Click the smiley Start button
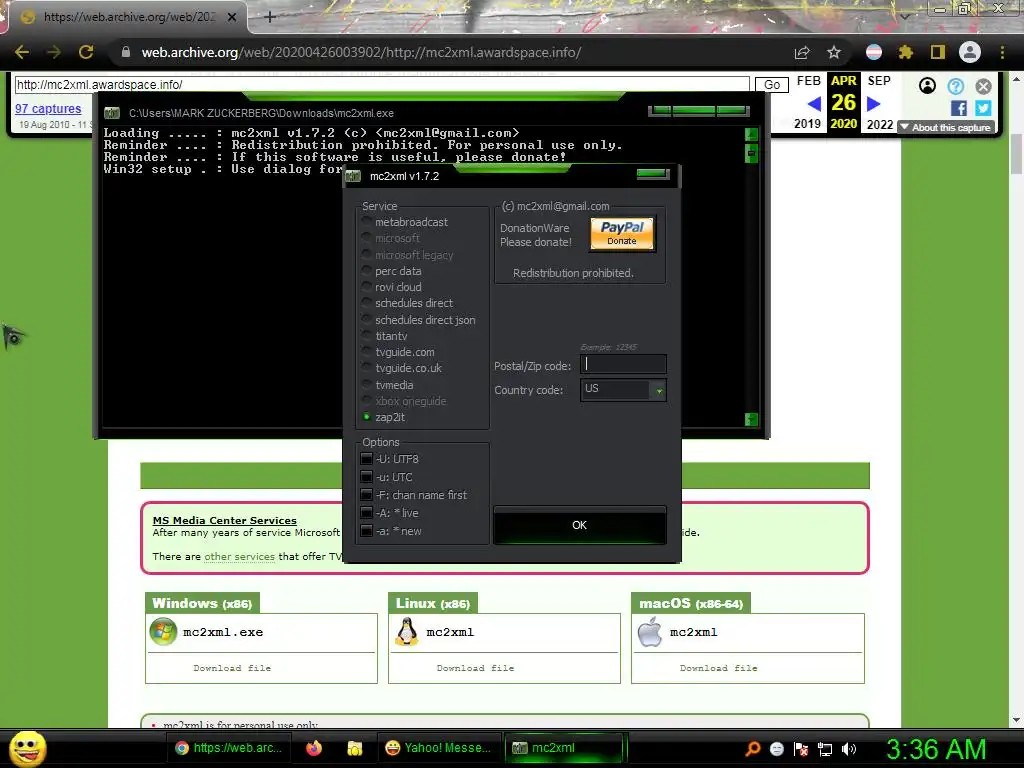Image resolution: width=1024 pixels, height=768 pixels. coord(27,748)
